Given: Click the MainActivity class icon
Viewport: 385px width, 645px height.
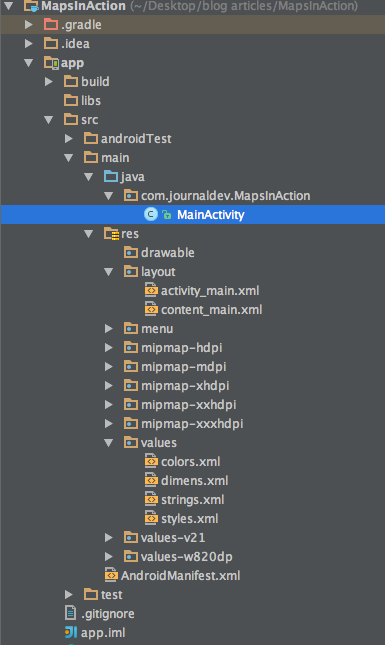Looking at the screenshot, I should coord(151,214).
